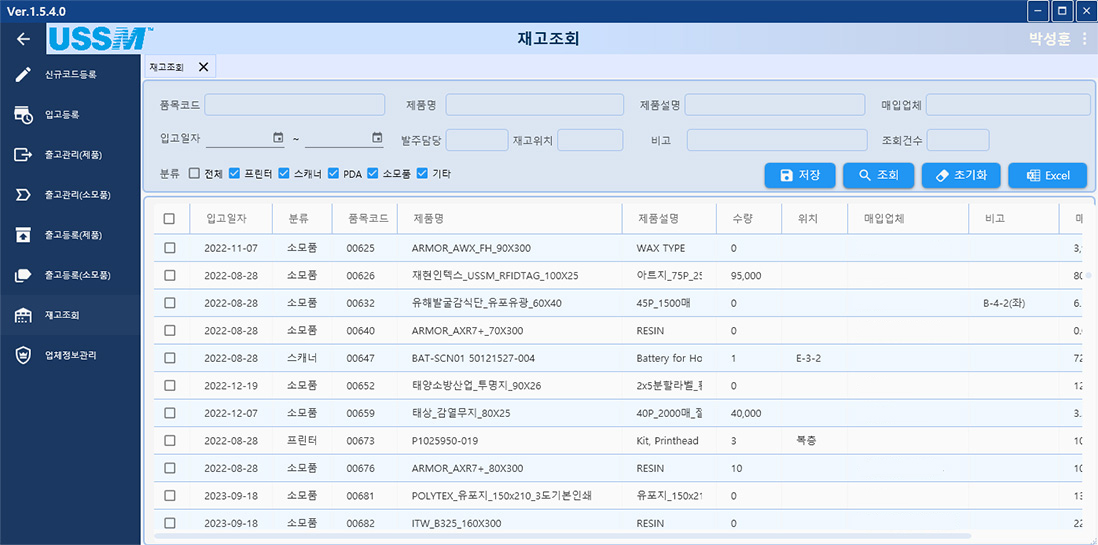The width and height of the screenshot is (1098, 545).
Task: Go to 출고관리(제품) menu
Action: click(70, 154)
